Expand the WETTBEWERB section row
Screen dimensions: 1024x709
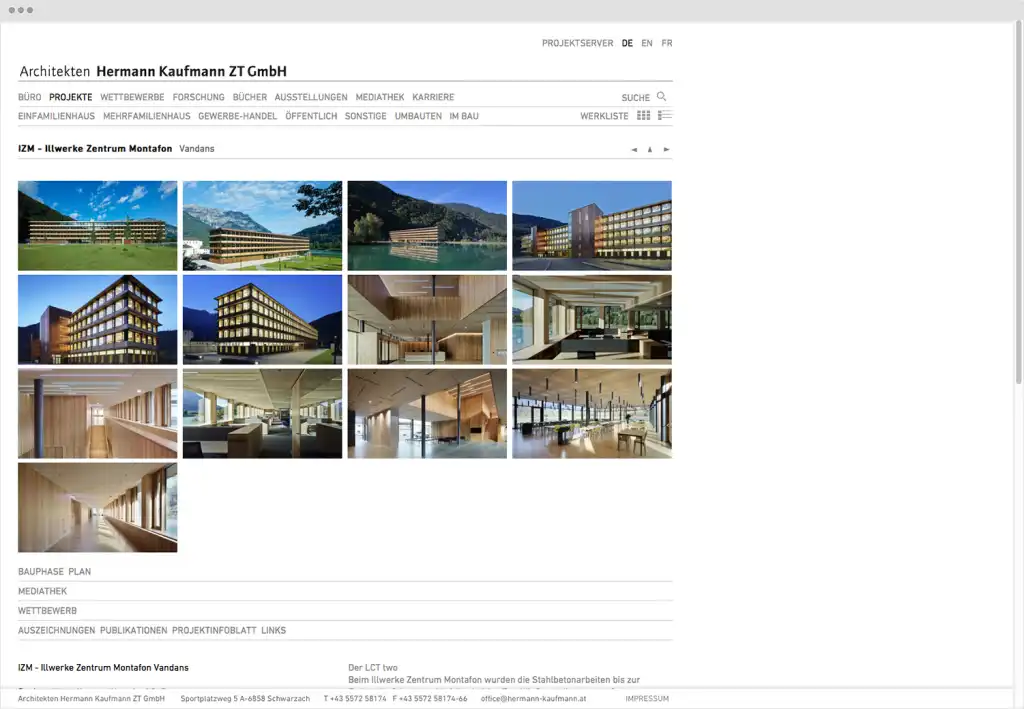(x=47, y=611)
